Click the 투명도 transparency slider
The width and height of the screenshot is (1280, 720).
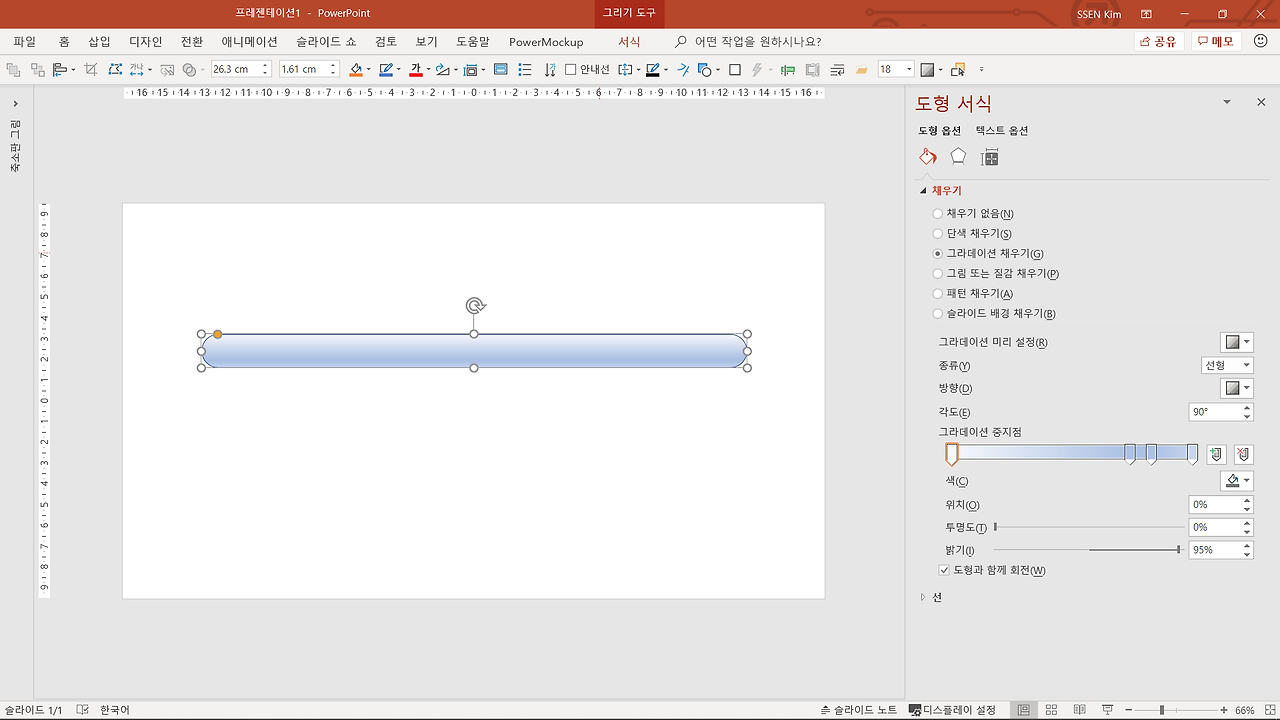coord(1088,527)
